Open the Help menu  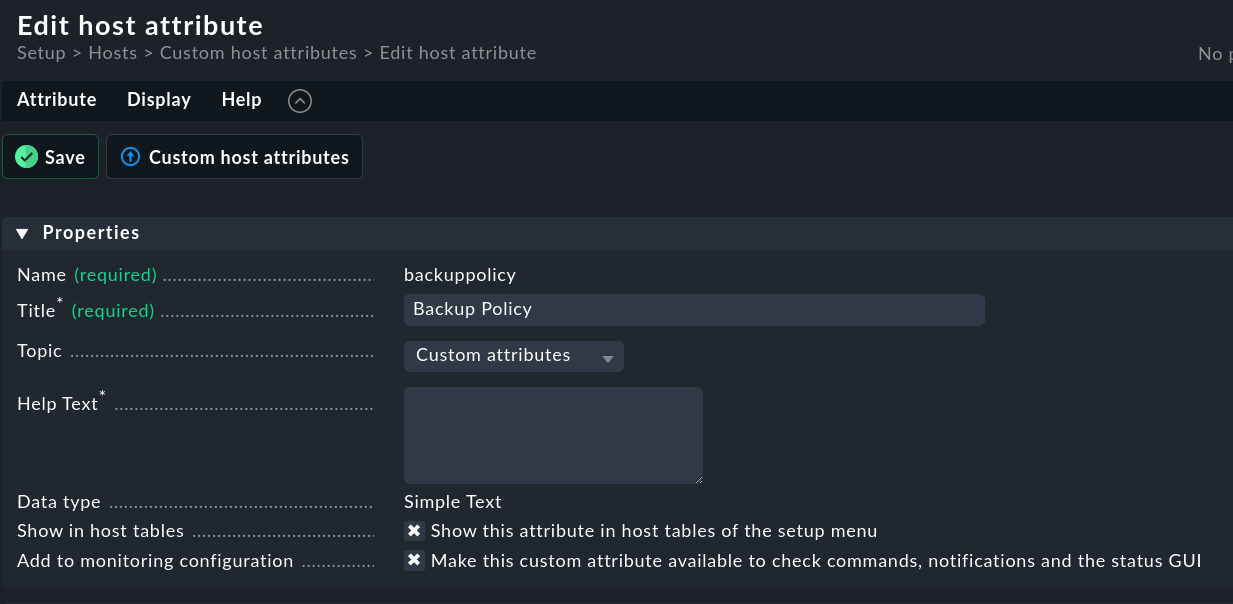click(241, 100)
